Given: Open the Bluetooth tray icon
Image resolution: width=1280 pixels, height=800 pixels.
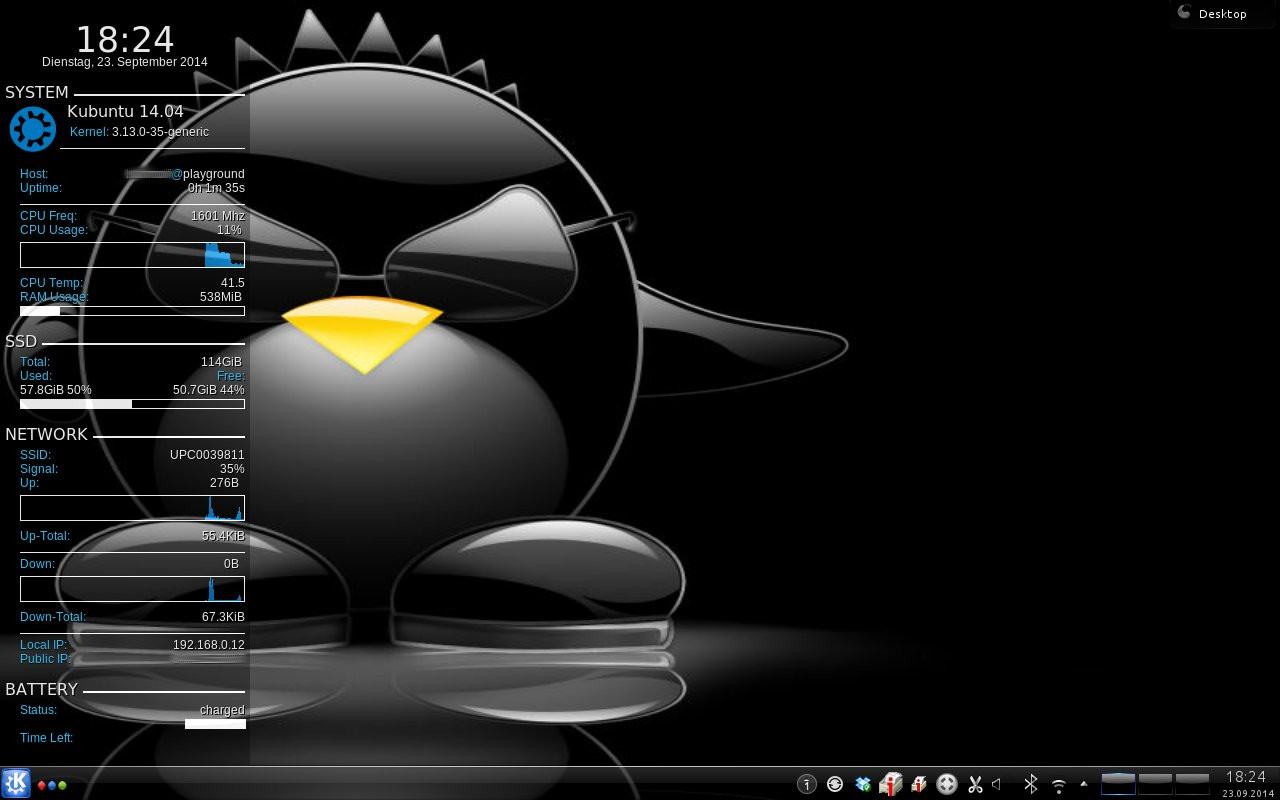Looking at the screenshot, I should click(1031, 785).
